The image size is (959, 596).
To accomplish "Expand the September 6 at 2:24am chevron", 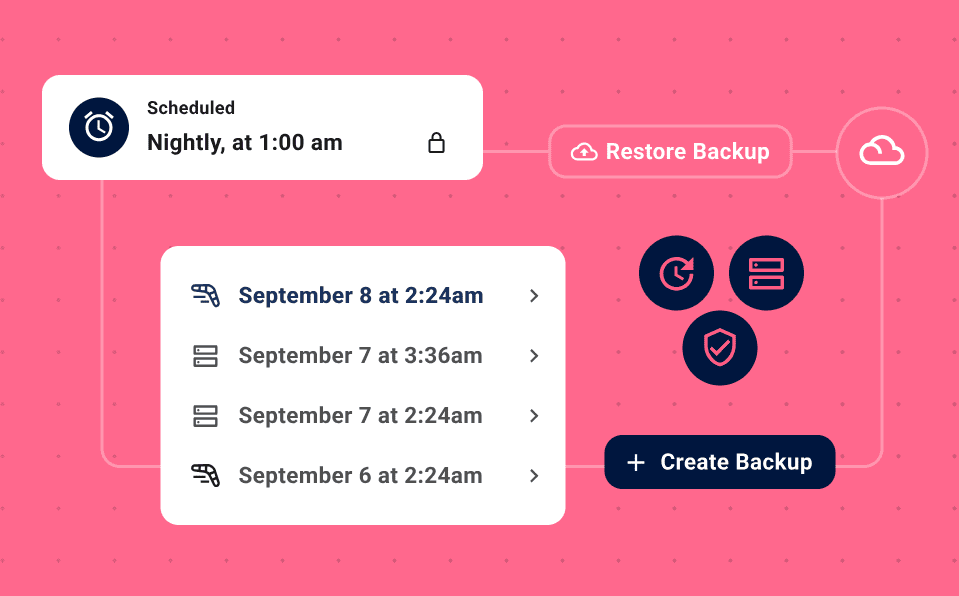I will click(x=534, y=476).
